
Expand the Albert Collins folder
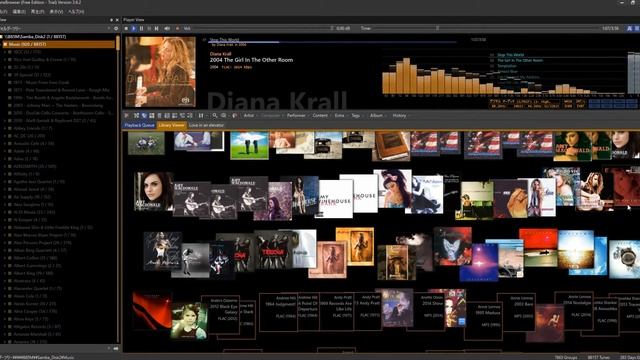coord(5,258)
